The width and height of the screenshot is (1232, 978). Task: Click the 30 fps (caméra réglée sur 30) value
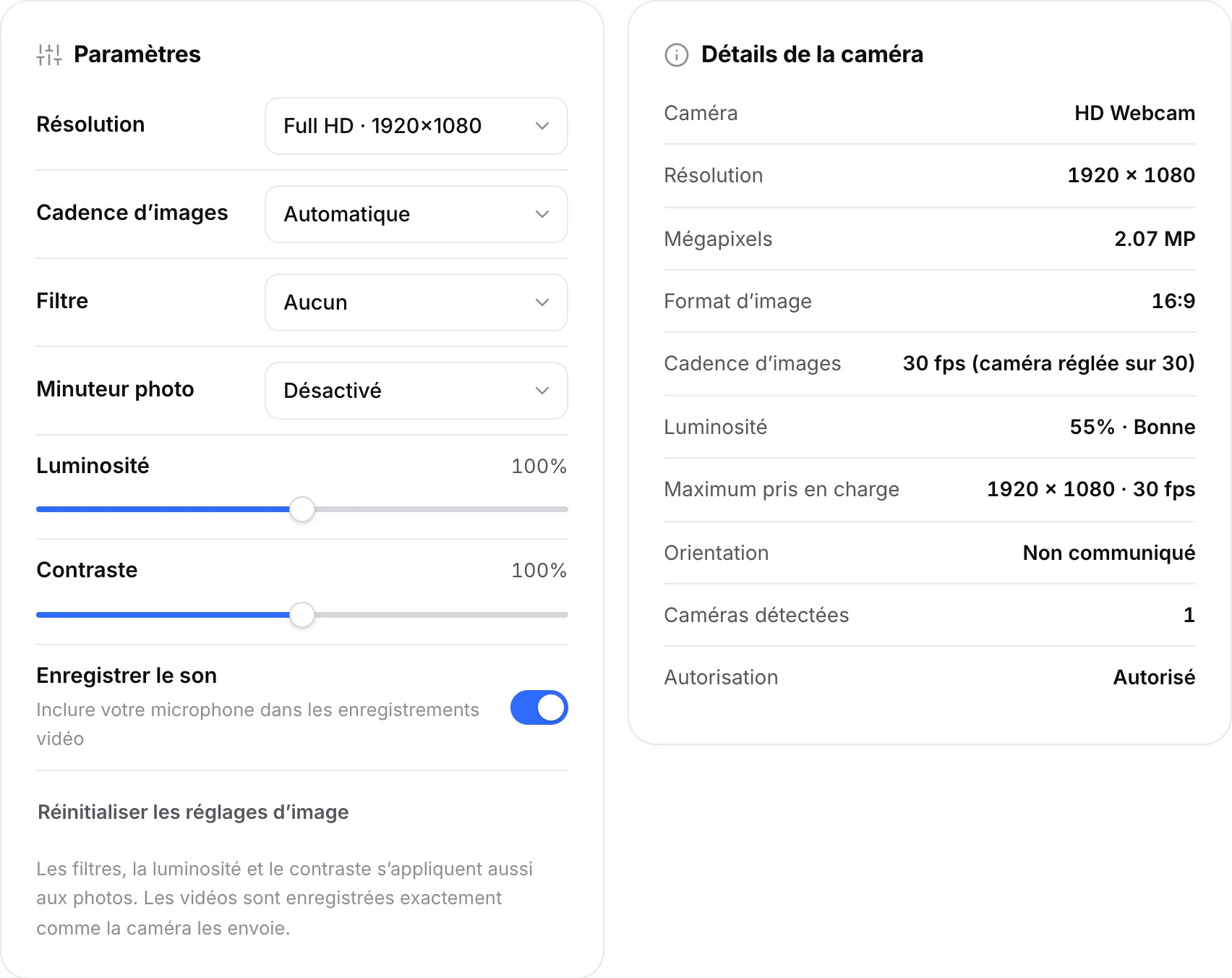coord(1048,363)
